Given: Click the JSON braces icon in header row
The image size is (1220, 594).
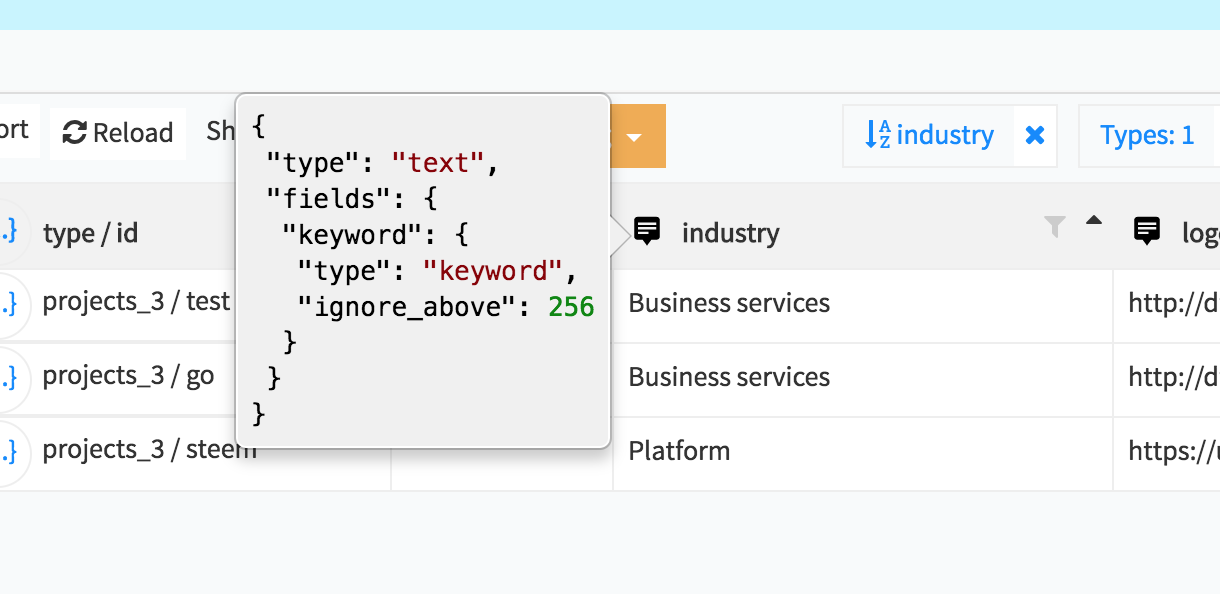Looking at the screenshot, I should [8, 232].
